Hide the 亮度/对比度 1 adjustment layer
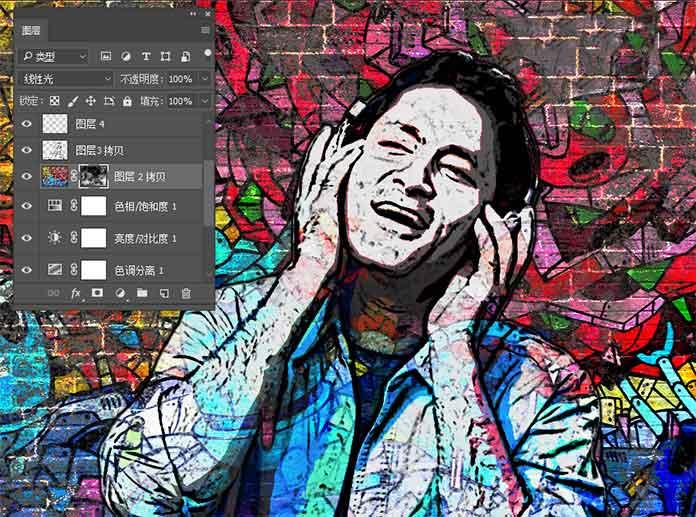 [27, 238]
